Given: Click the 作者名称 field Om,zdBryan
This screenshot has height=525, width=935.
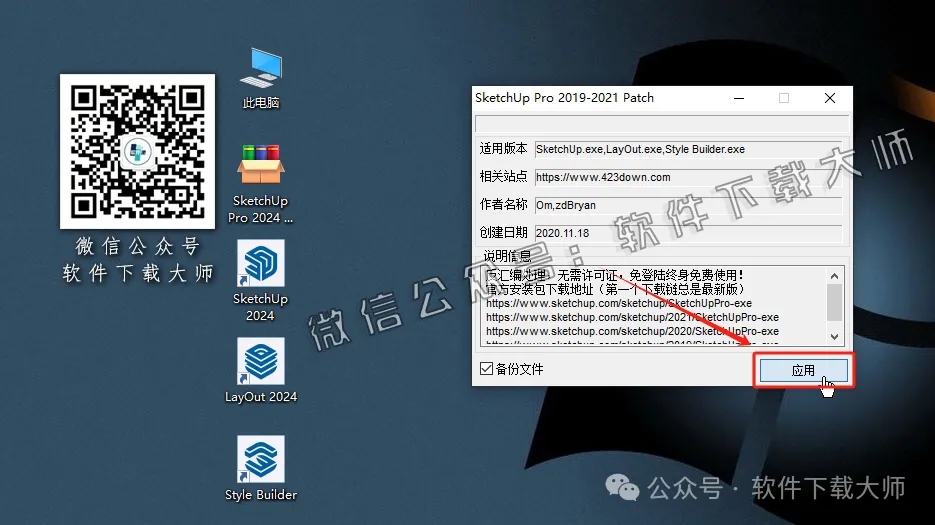Looking at the screenshot, I should tap(688, 205).
